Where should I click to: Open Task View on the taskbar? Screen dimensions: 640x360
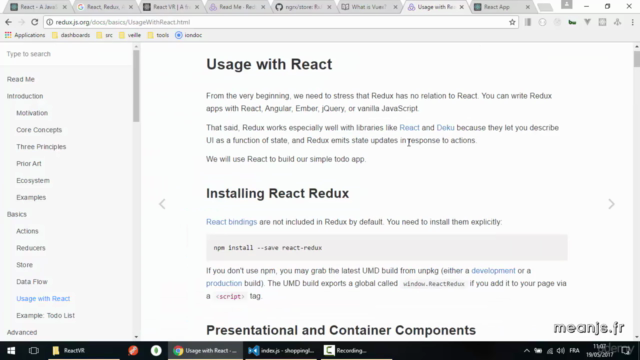pyautogui.click(x=34, y=351)
